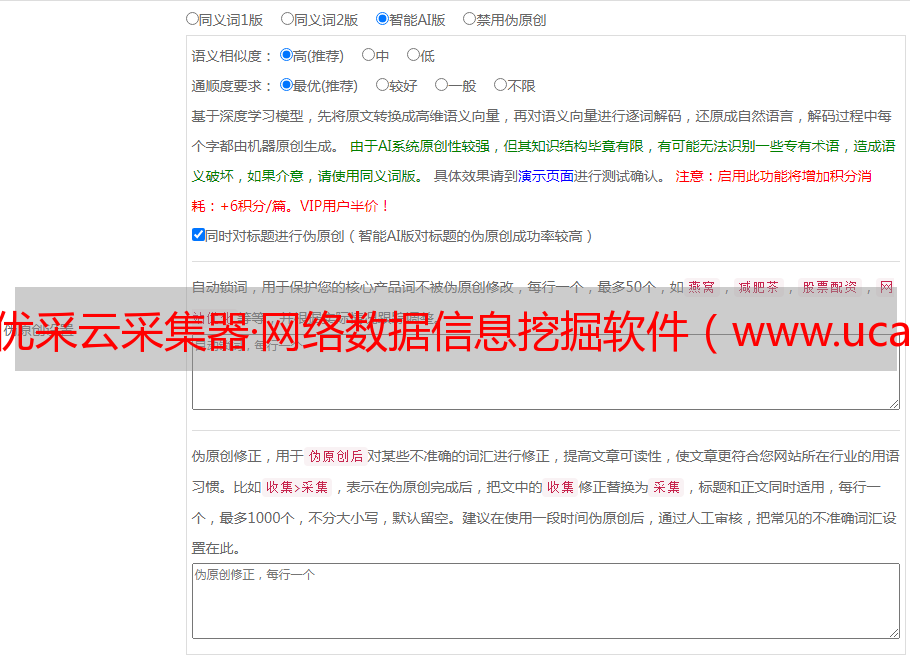Image resolution: width=911 pixels, height=658 pixels.
Task: Set 通顺度要求 to 较好
Action: tap(382, 85)
